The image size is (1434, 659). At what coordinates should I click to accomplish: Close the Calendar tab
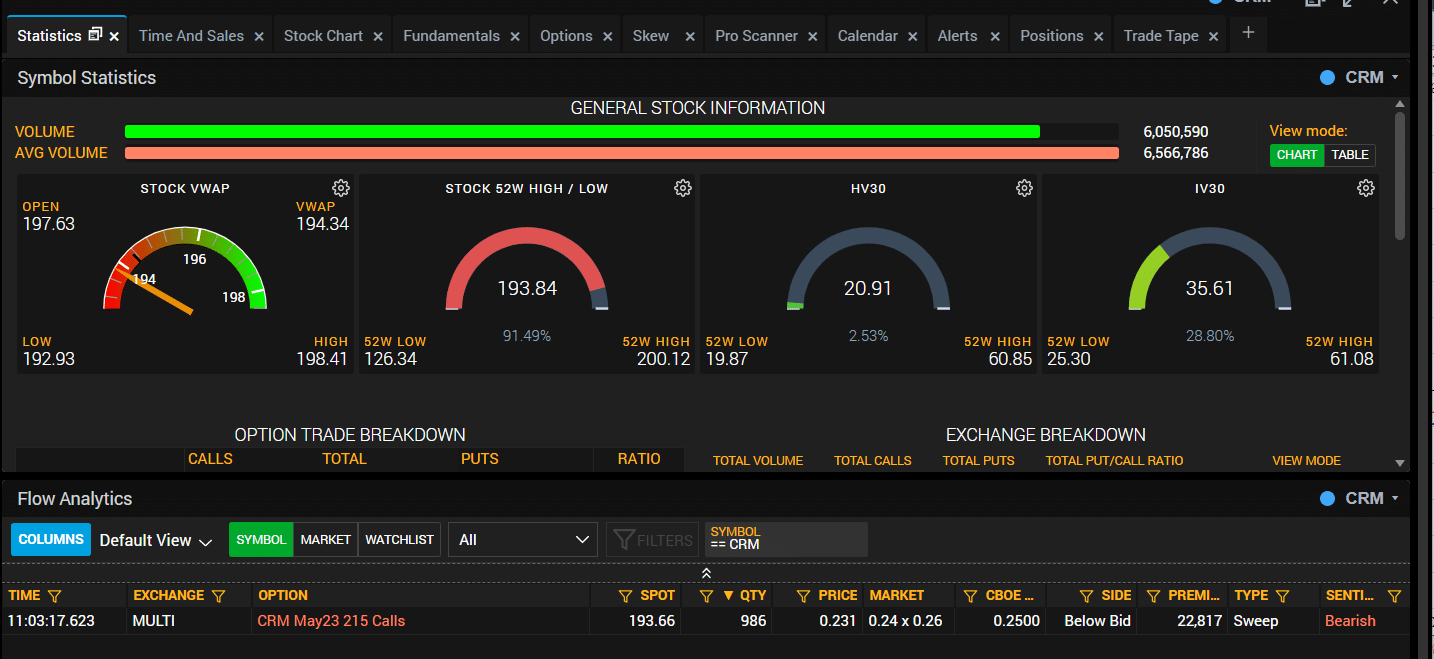coord(913,36)
